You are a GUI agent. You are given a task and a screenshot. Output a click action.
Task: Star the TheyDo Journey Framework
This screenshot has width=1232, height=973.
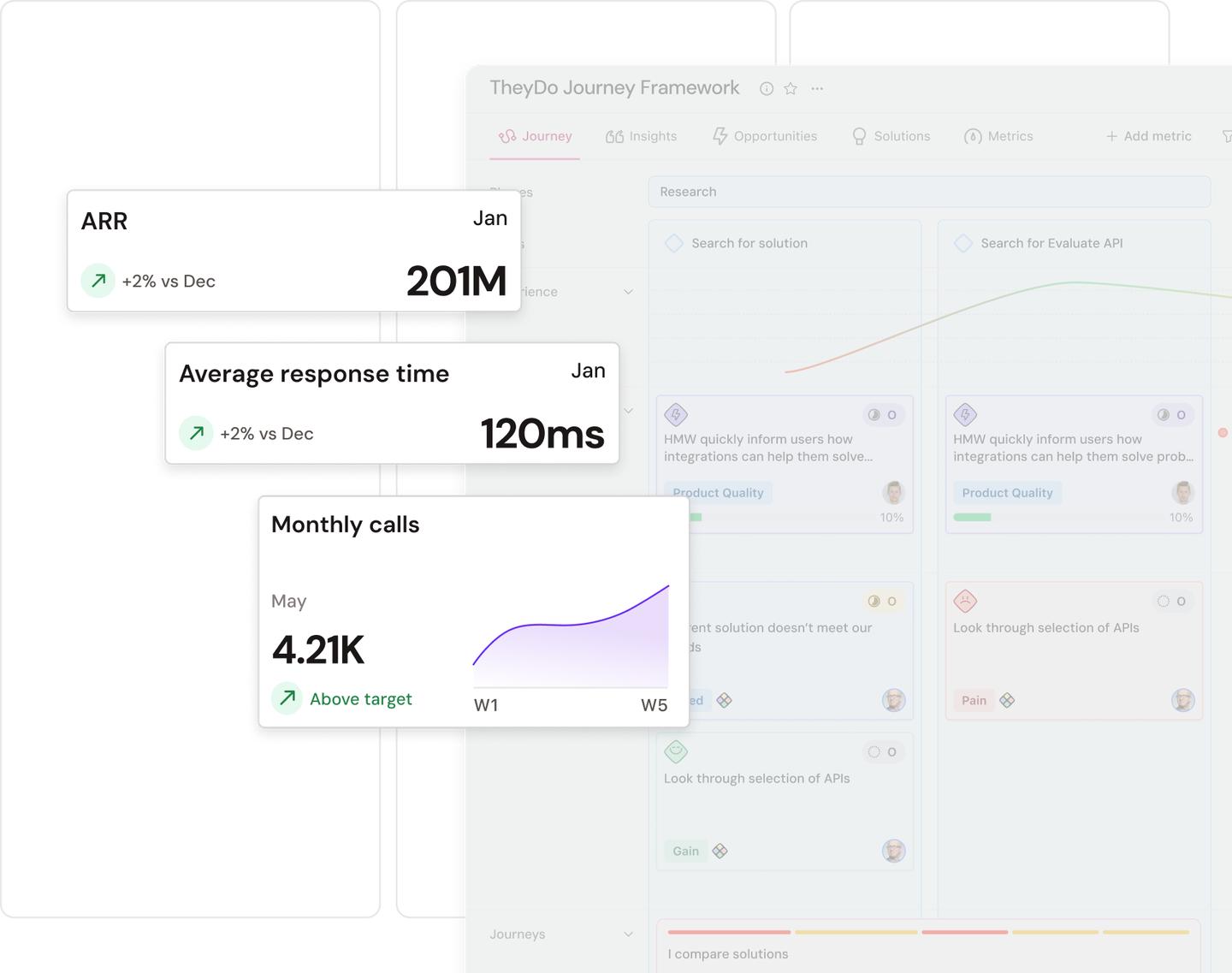[x=791, y=89]
